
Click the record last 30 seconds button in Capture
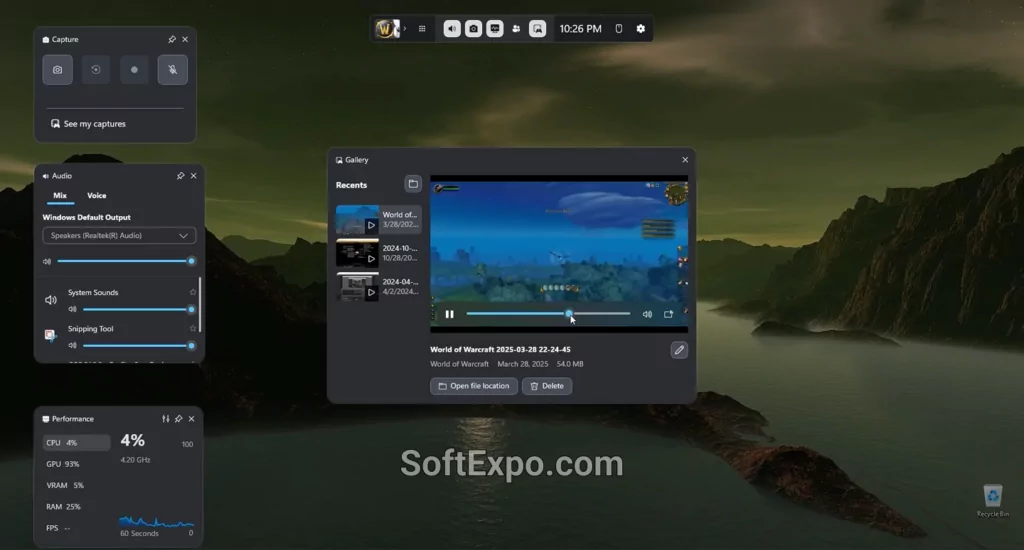pos(96,70)
